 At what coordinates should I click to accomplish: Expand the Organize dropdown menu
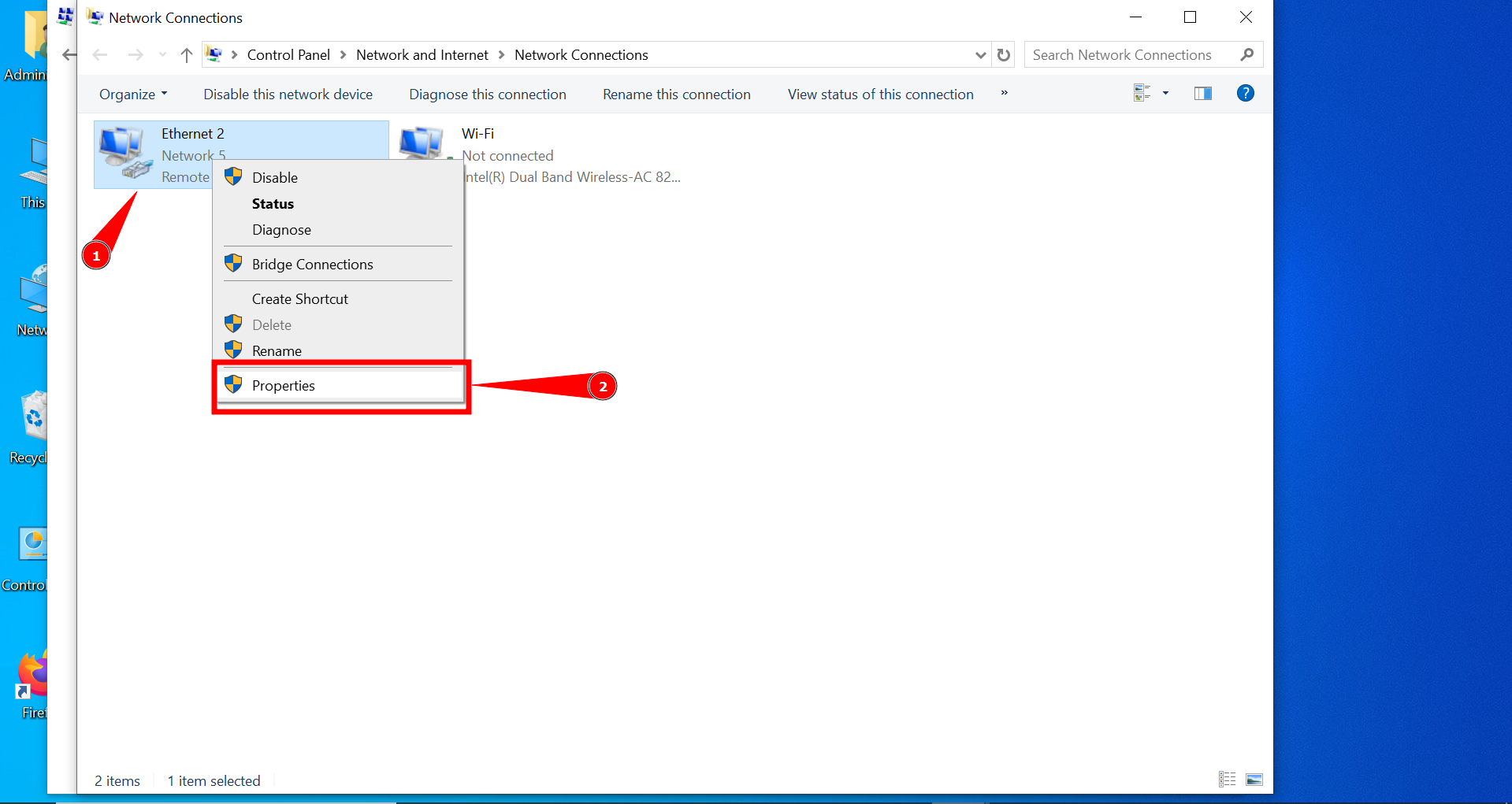133,94
